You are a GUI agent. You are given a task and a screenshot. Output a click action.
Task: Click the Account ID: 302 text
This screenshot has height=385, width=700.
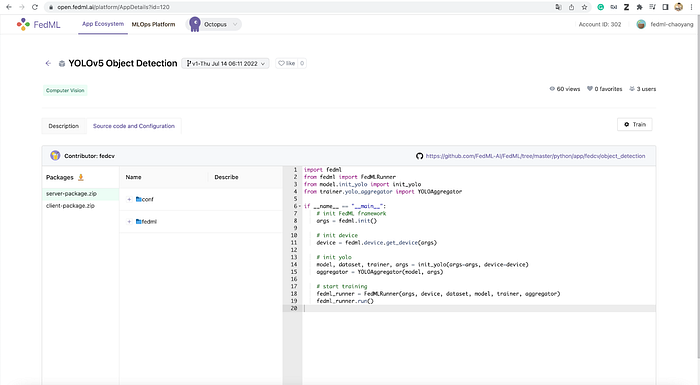(x=600, y=25)
